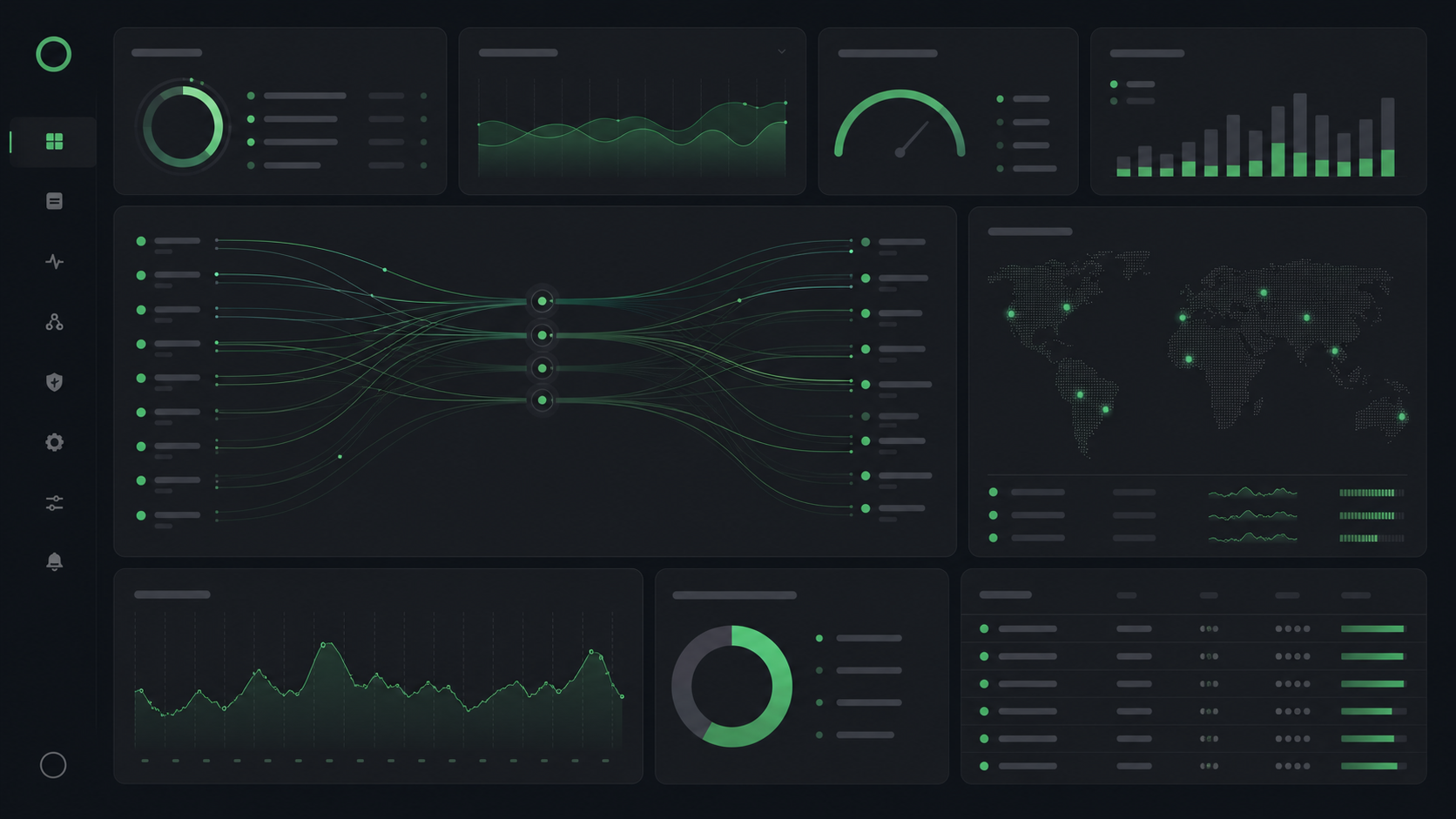Screen dimensions: 1456x819
Task: Select the map location dot in West Africa
Action: [x=1189, y=359]
